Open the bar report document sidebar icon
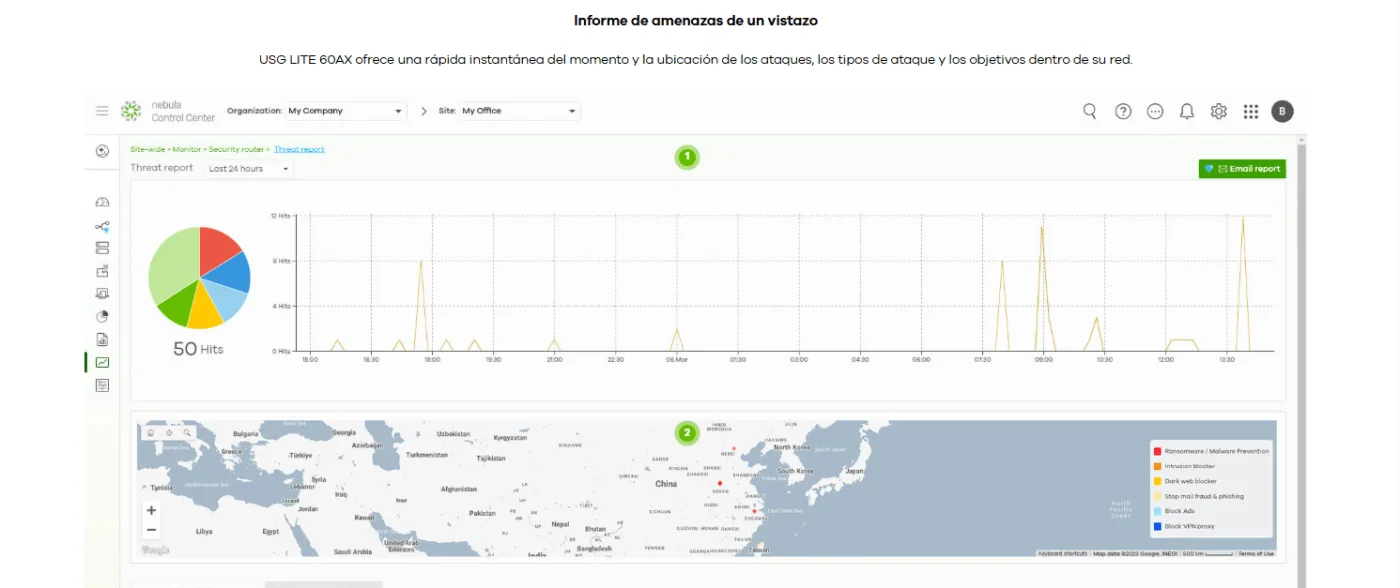Screen dimensions: 1400x588 coord(102,339)
